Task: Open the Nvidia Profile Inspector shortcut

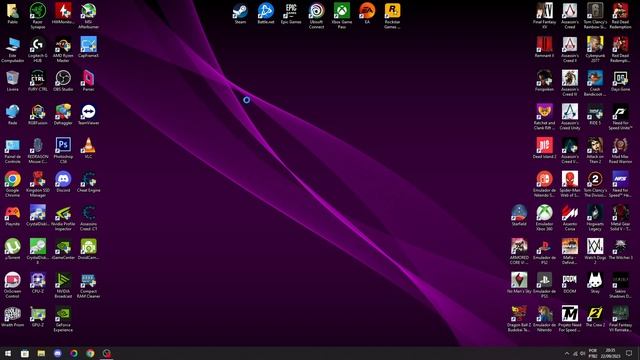Action: [63, 218]
